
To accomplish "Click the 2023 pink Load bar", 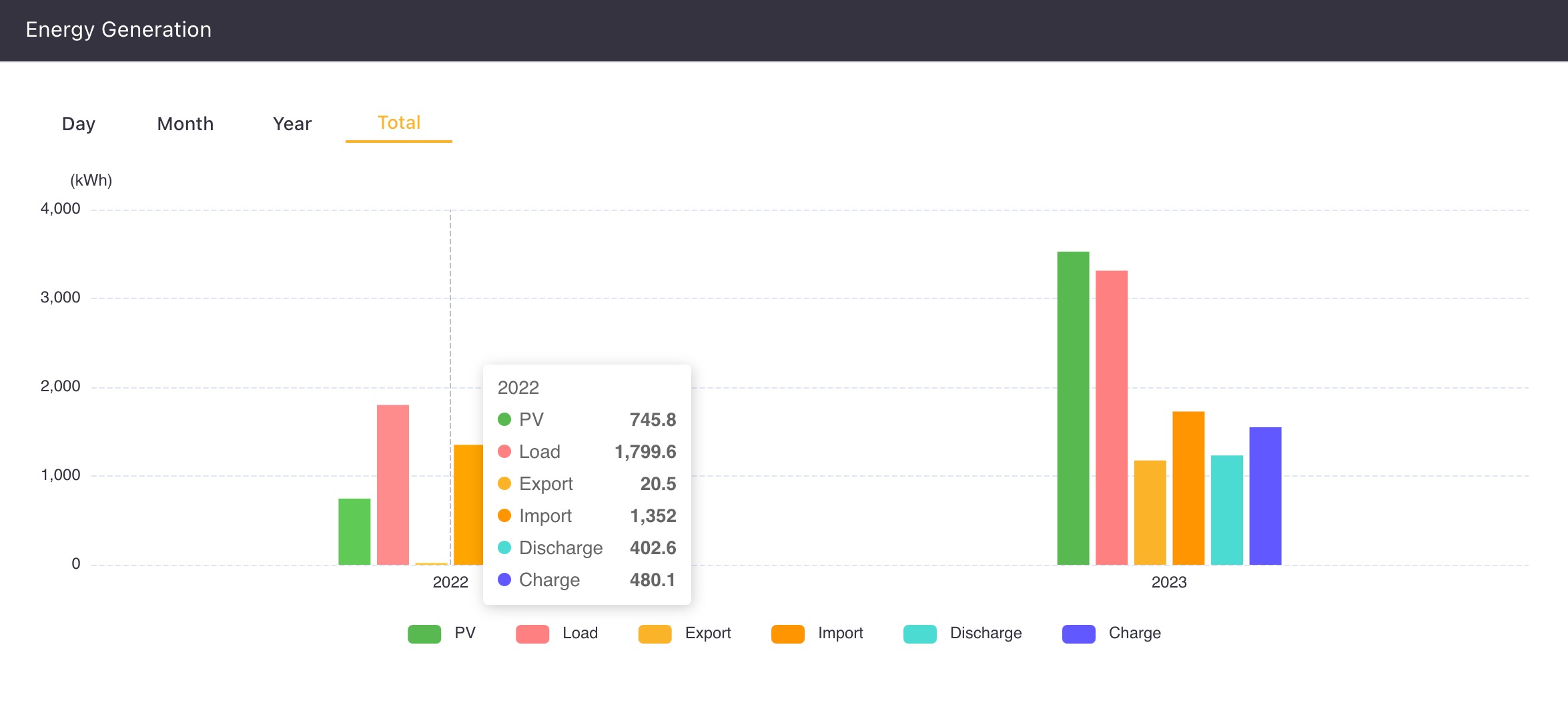I will [x=1112, y=418].
